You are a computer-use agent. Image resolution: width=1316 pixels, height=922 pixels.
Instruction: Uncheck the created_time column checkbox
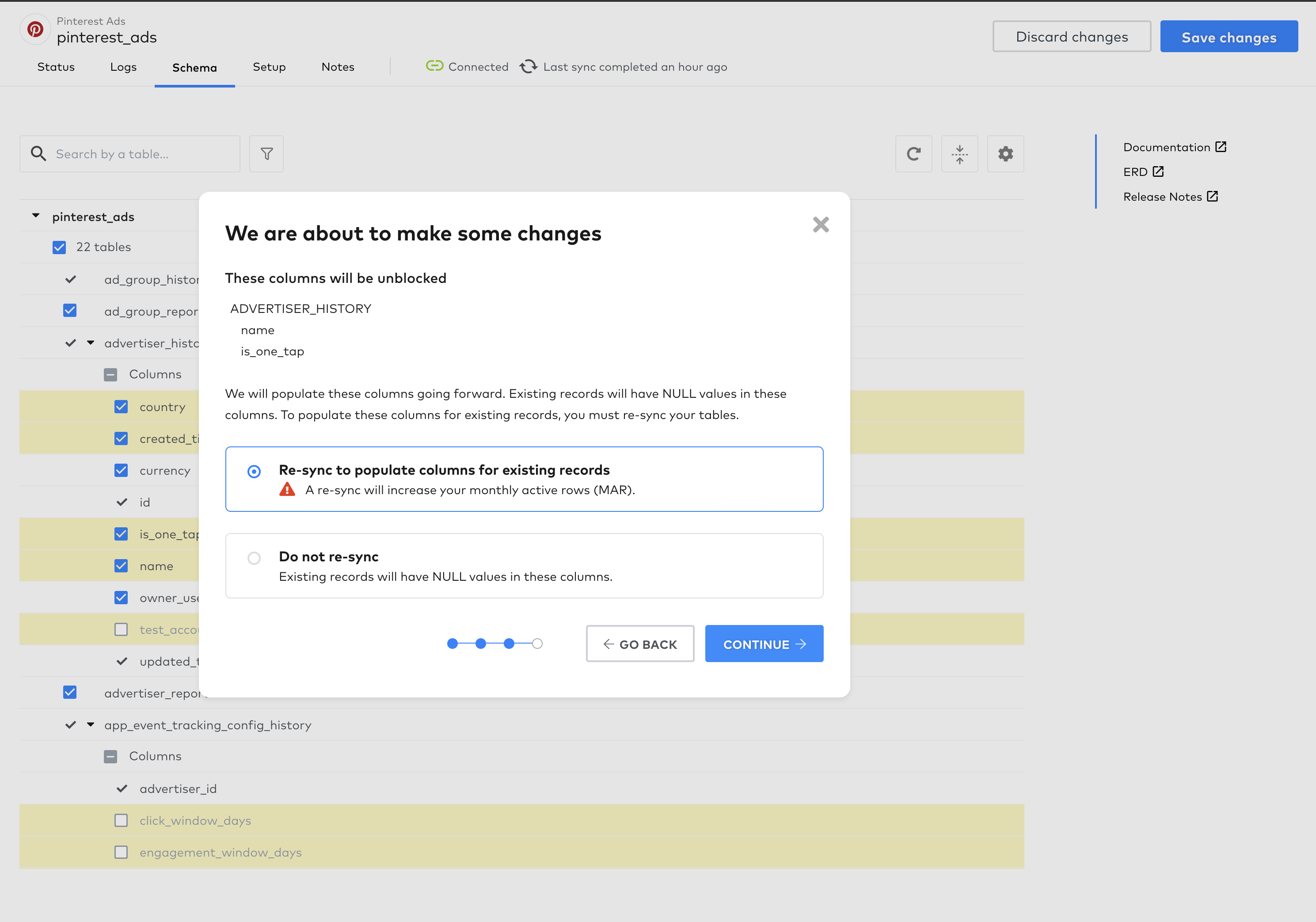point(121,438)
